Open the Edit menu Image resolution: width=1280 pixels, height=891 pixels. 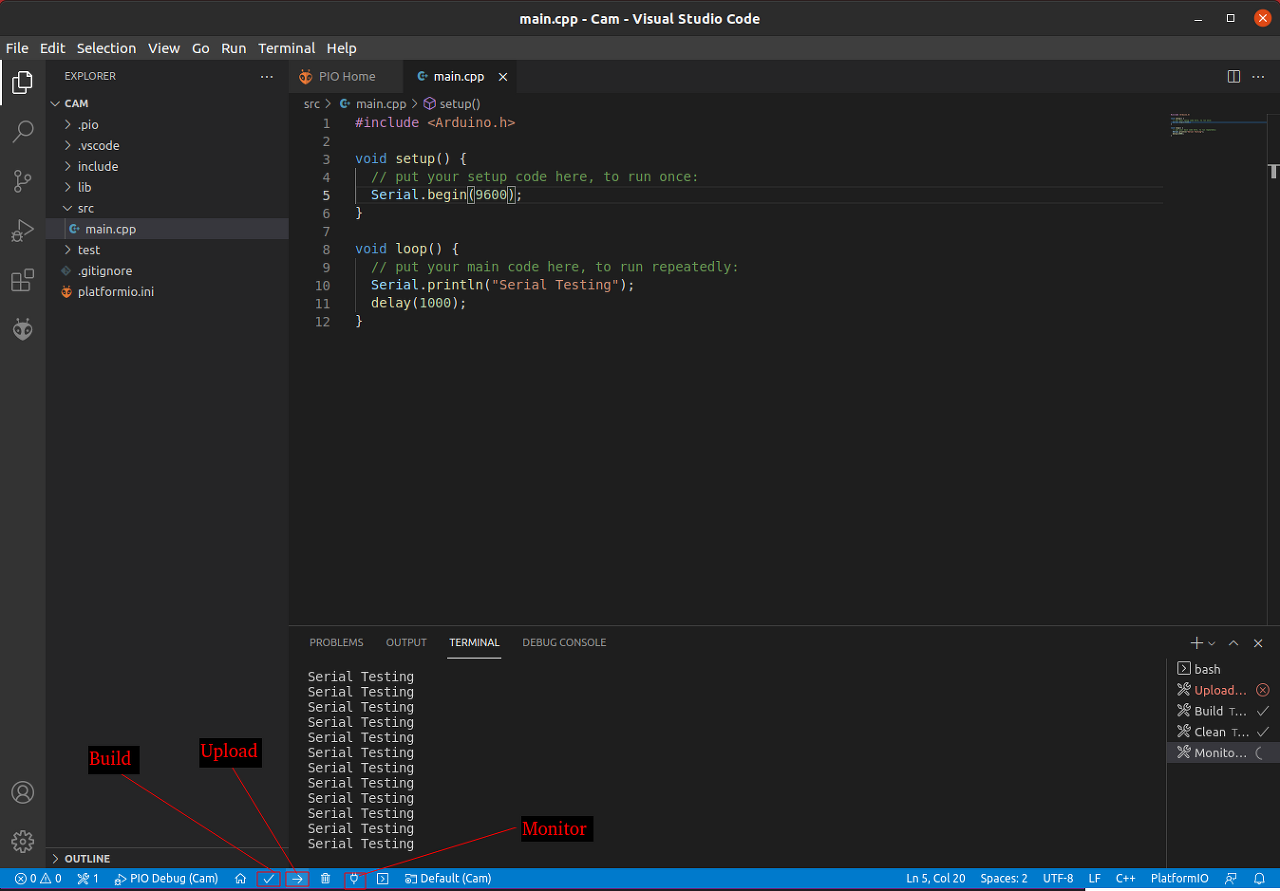point(52,48)
